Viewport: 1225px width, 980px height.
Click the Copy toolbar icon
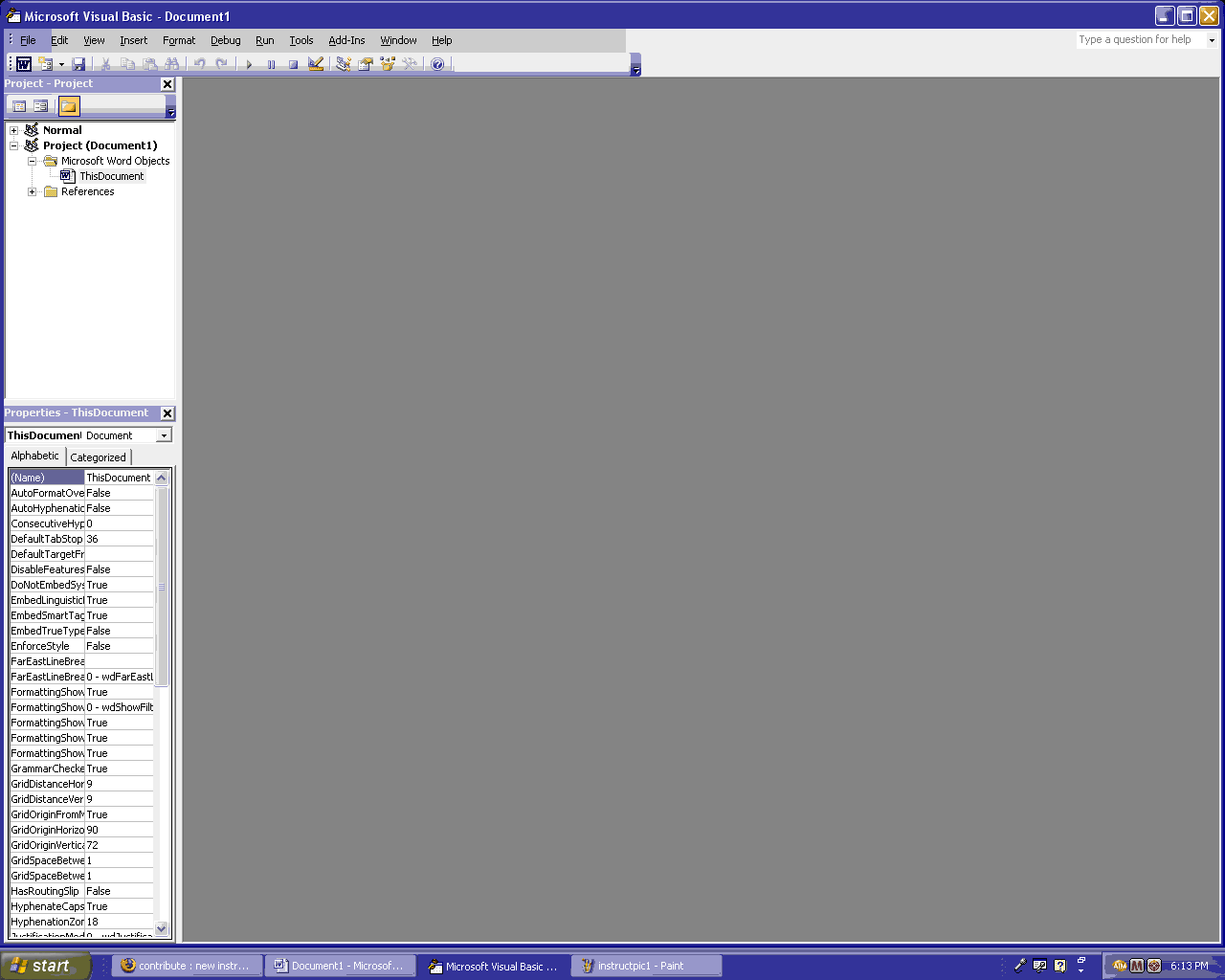(128, 64)
